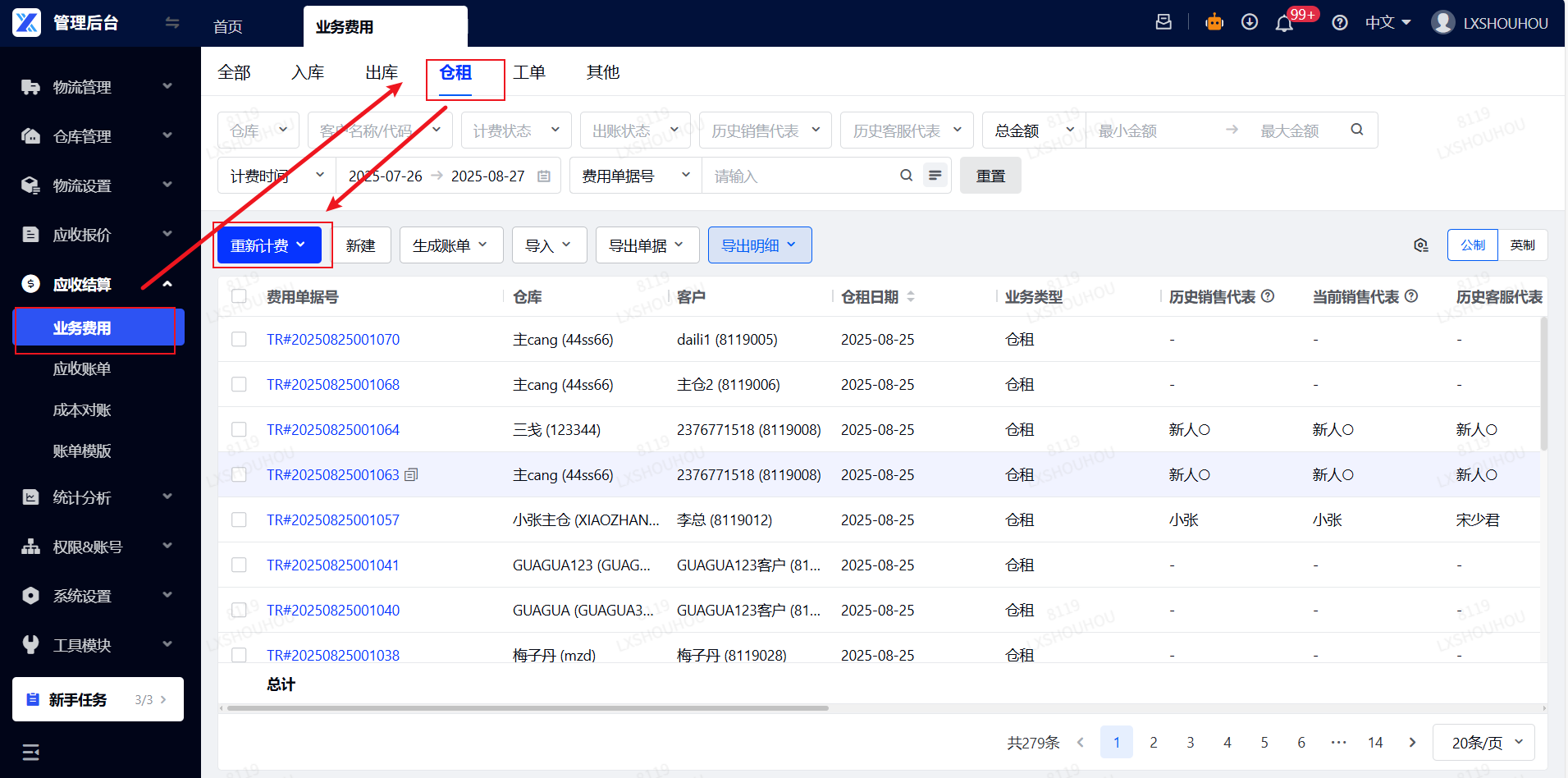Click 物流管理 truck icon in sidebar

pyautogui.click(x=30, y=87)
